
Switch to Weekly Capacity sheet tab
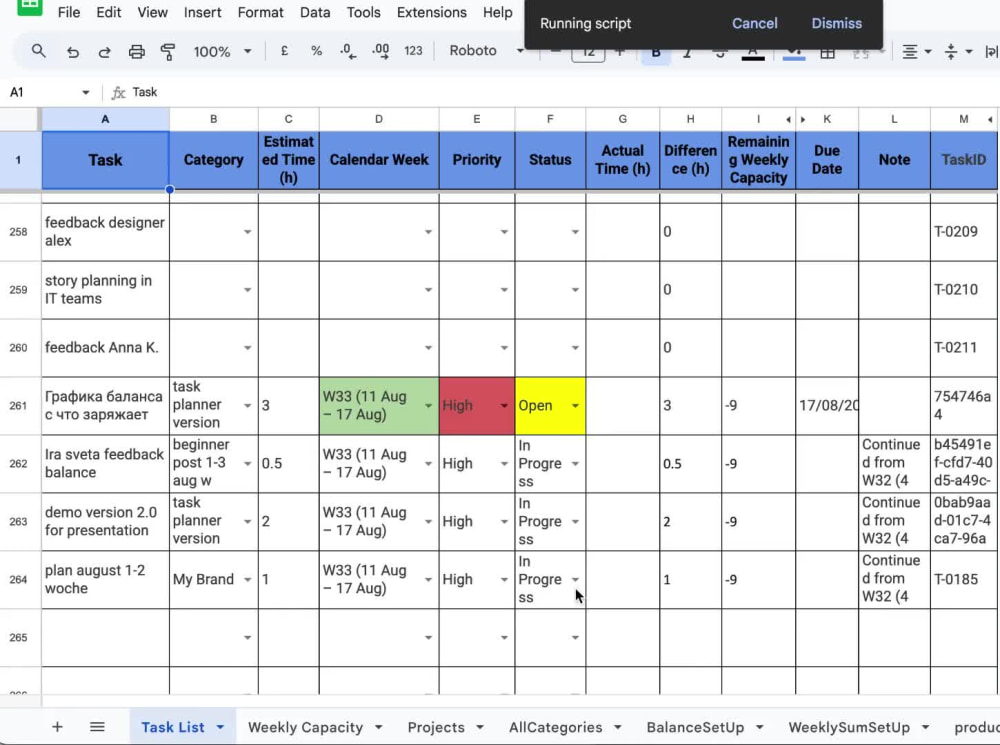click(x=305, y=728)
